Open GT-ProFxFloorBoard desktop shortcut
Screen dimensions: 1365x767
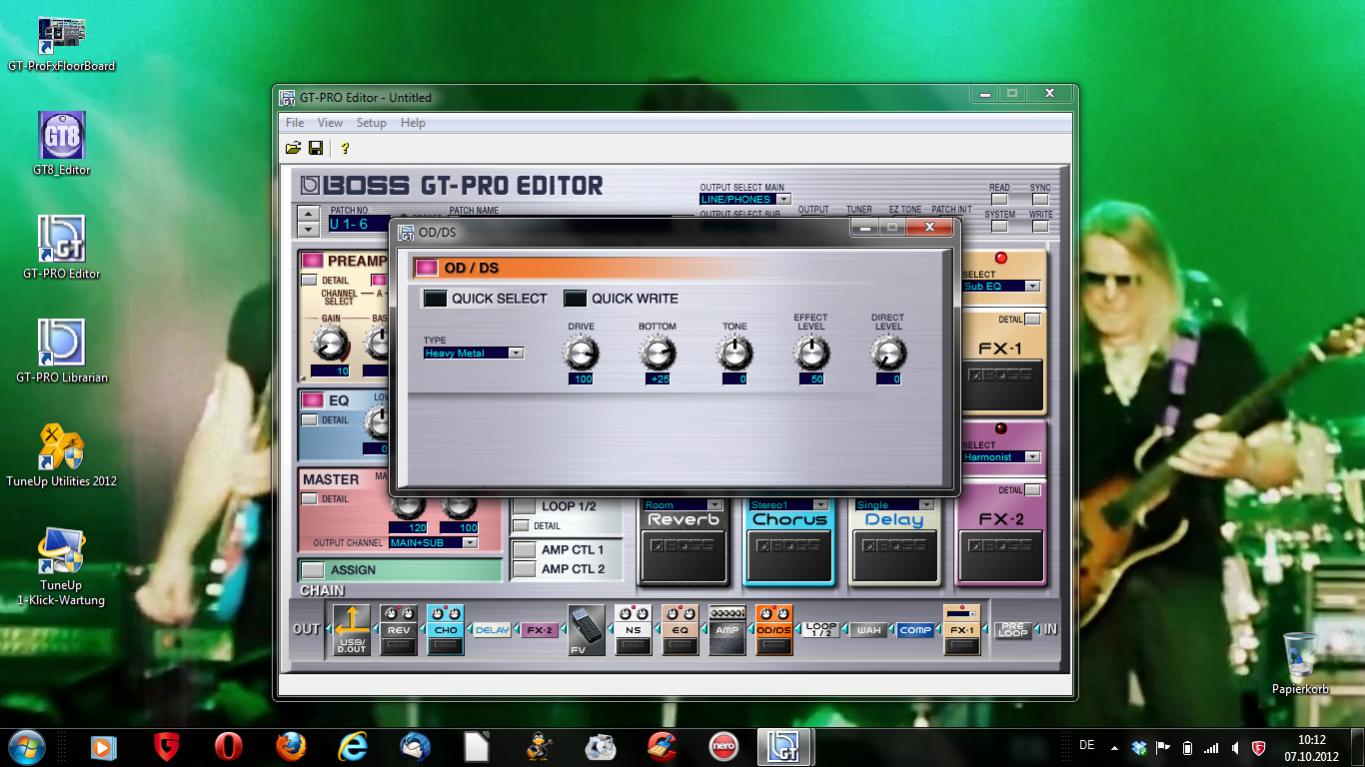pos(61,44)
